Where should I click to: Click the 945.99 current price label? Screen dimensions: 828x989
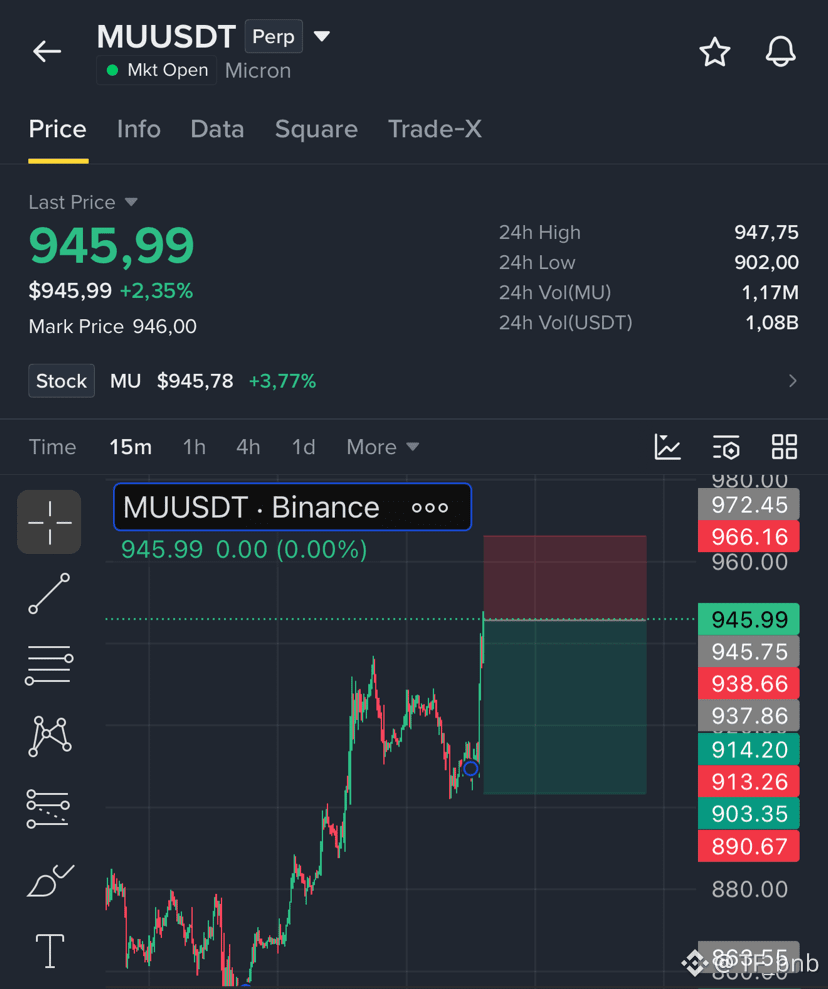(749, 619)
